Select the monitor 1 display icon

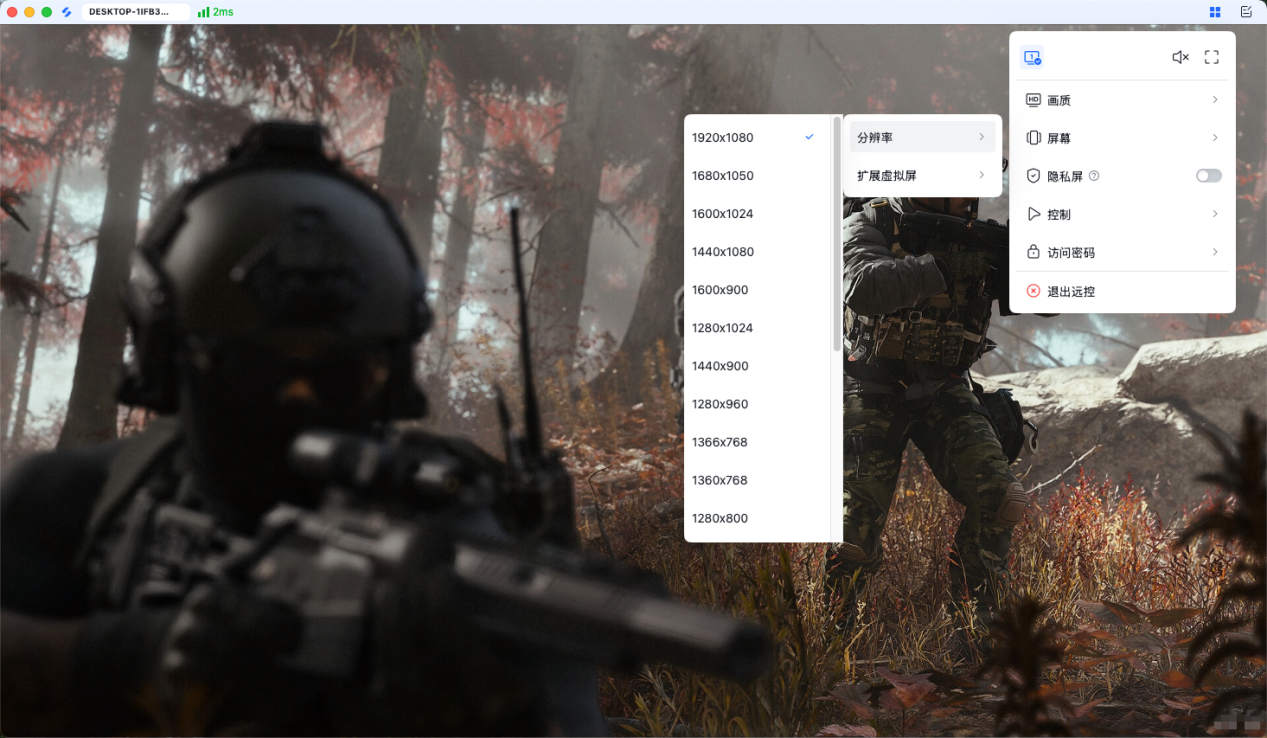coord(1032,58)
